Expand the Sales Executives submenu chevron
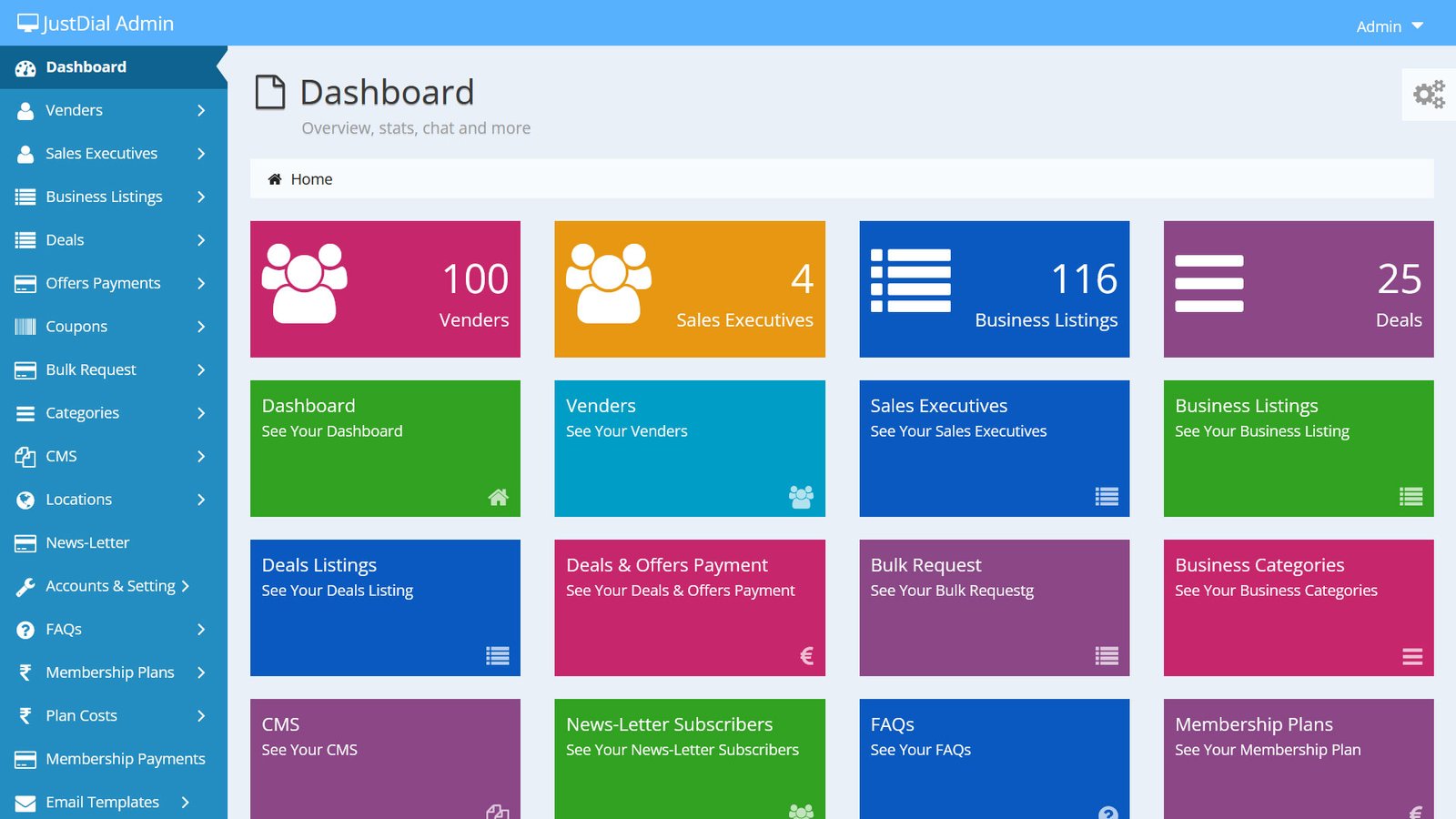This screenshot has width=1456, height=819. pyautogui.click(x=201, y=154)
